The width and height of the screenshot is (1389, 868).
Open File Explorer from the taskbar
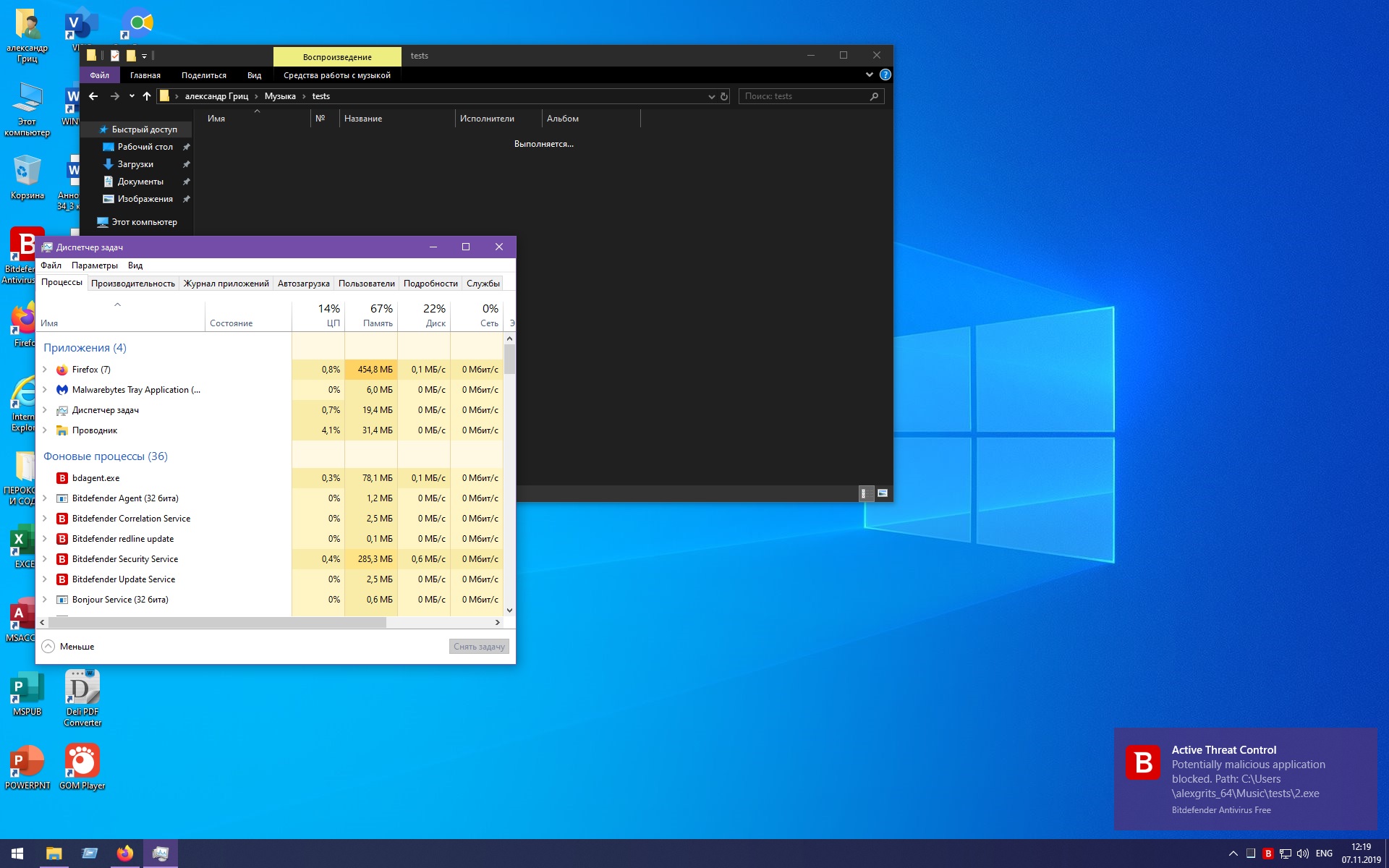click(54, 854)
